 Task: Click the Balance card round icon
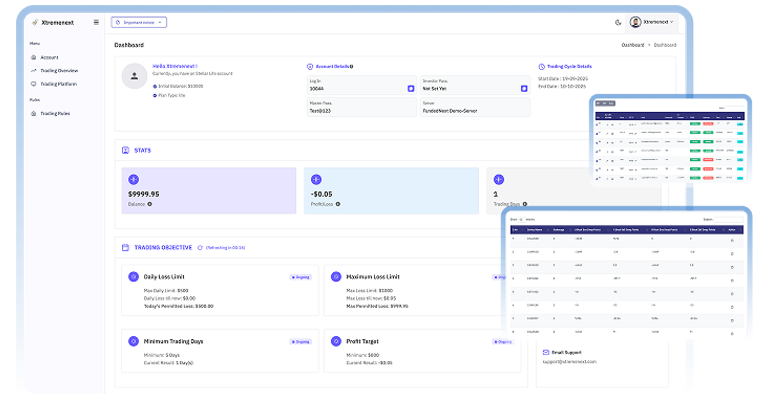point(133,179)
